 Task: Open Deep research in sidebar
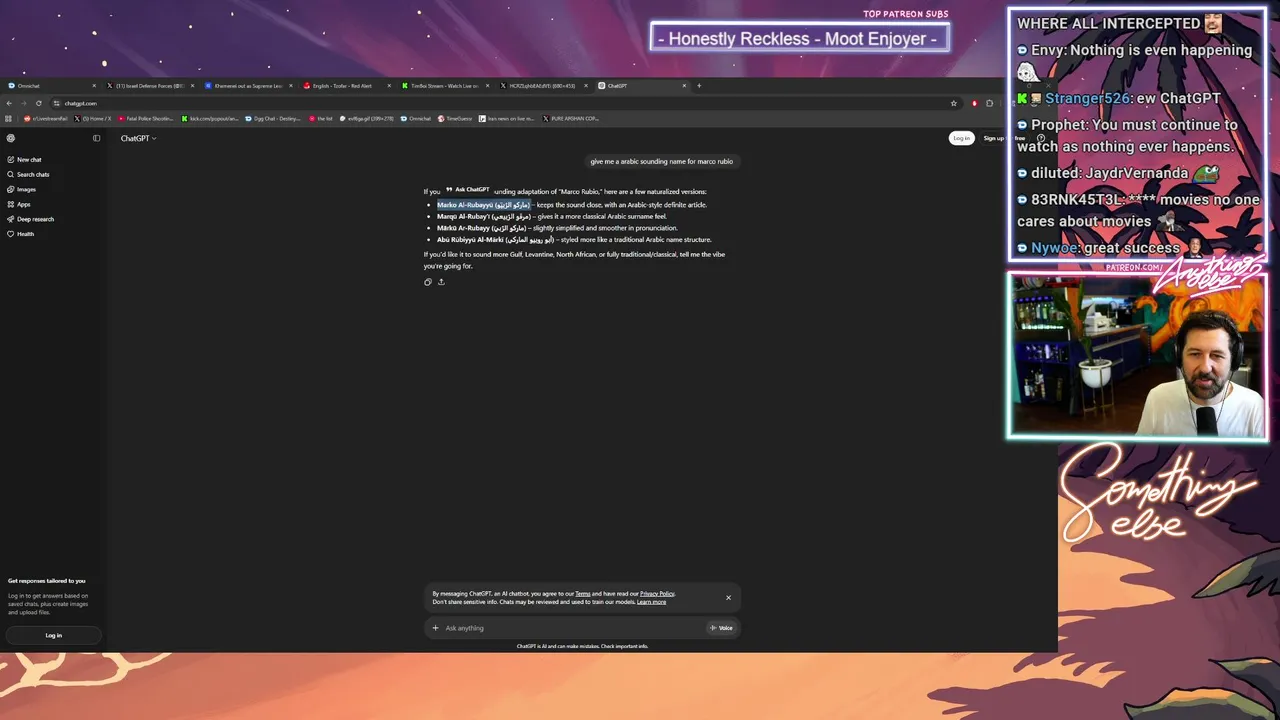pyautogui.click(x=30, y=219)
